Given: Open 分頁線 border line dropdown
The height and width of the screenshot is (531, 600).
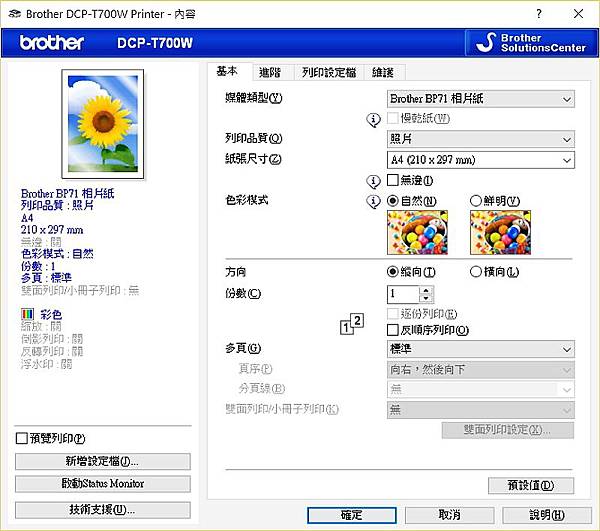Looking at the screenshot, I should click(x=481, y=389).
